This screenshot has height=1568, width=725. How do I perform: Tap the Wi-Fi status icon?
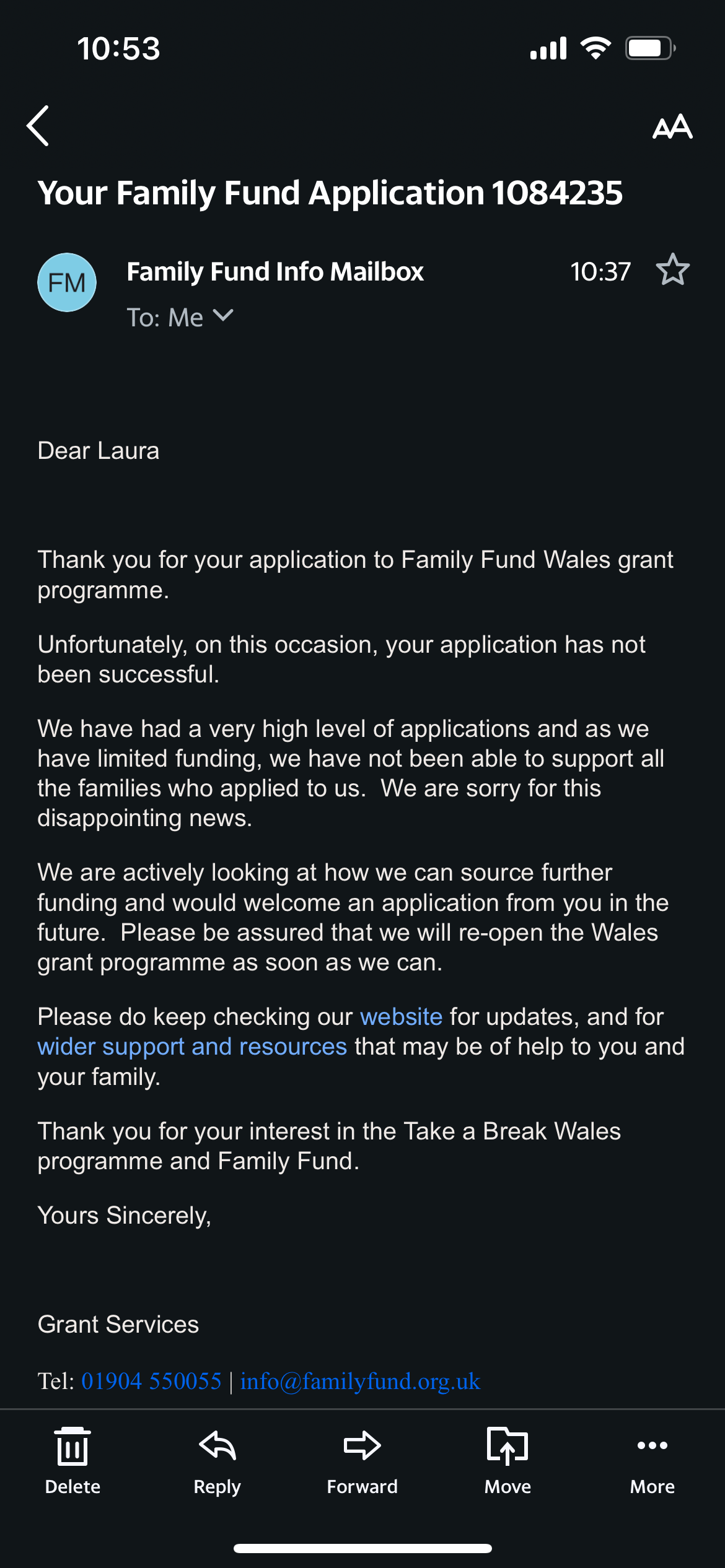coord(595,48)
